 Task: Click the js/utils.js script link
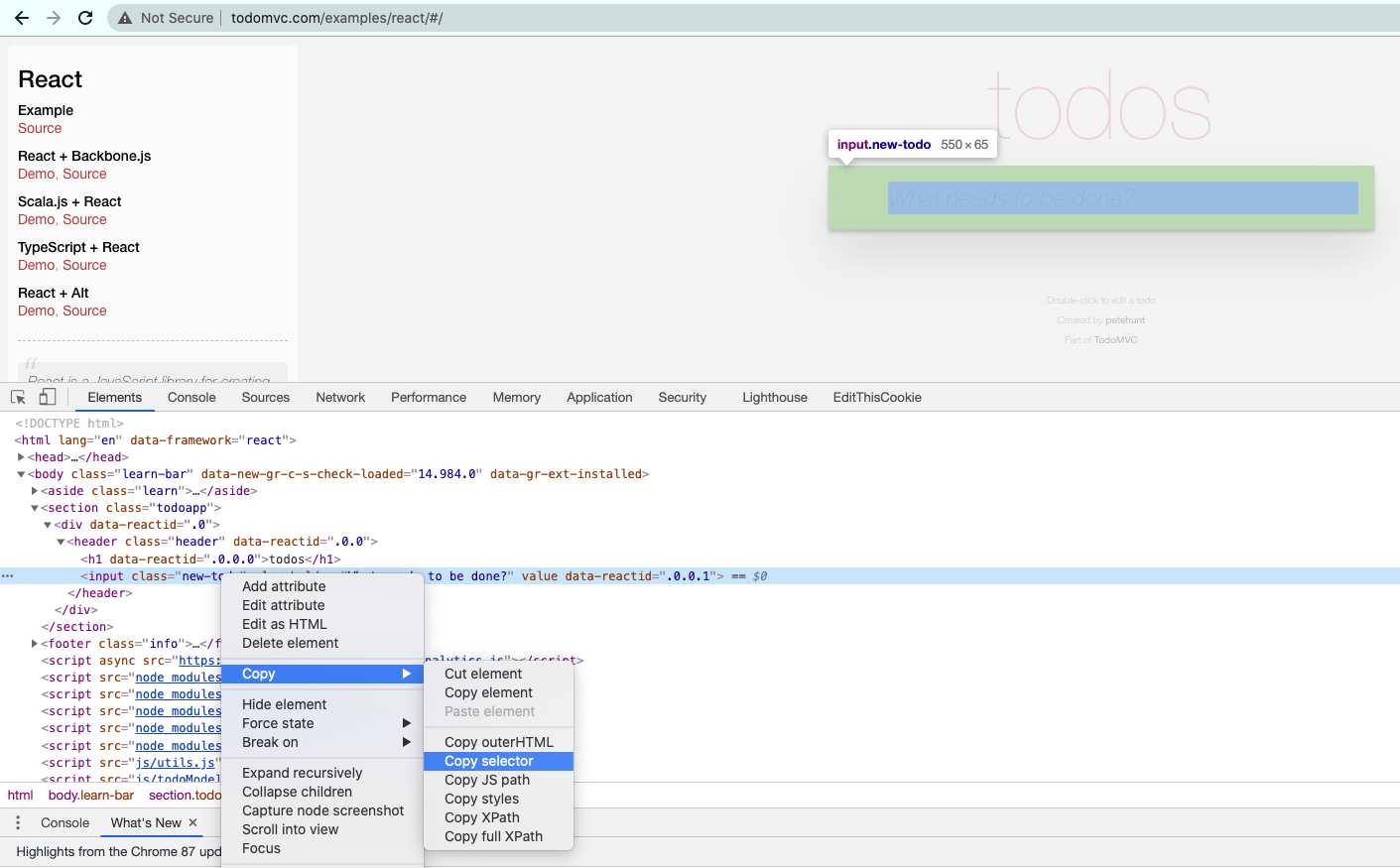click(176, 763)
